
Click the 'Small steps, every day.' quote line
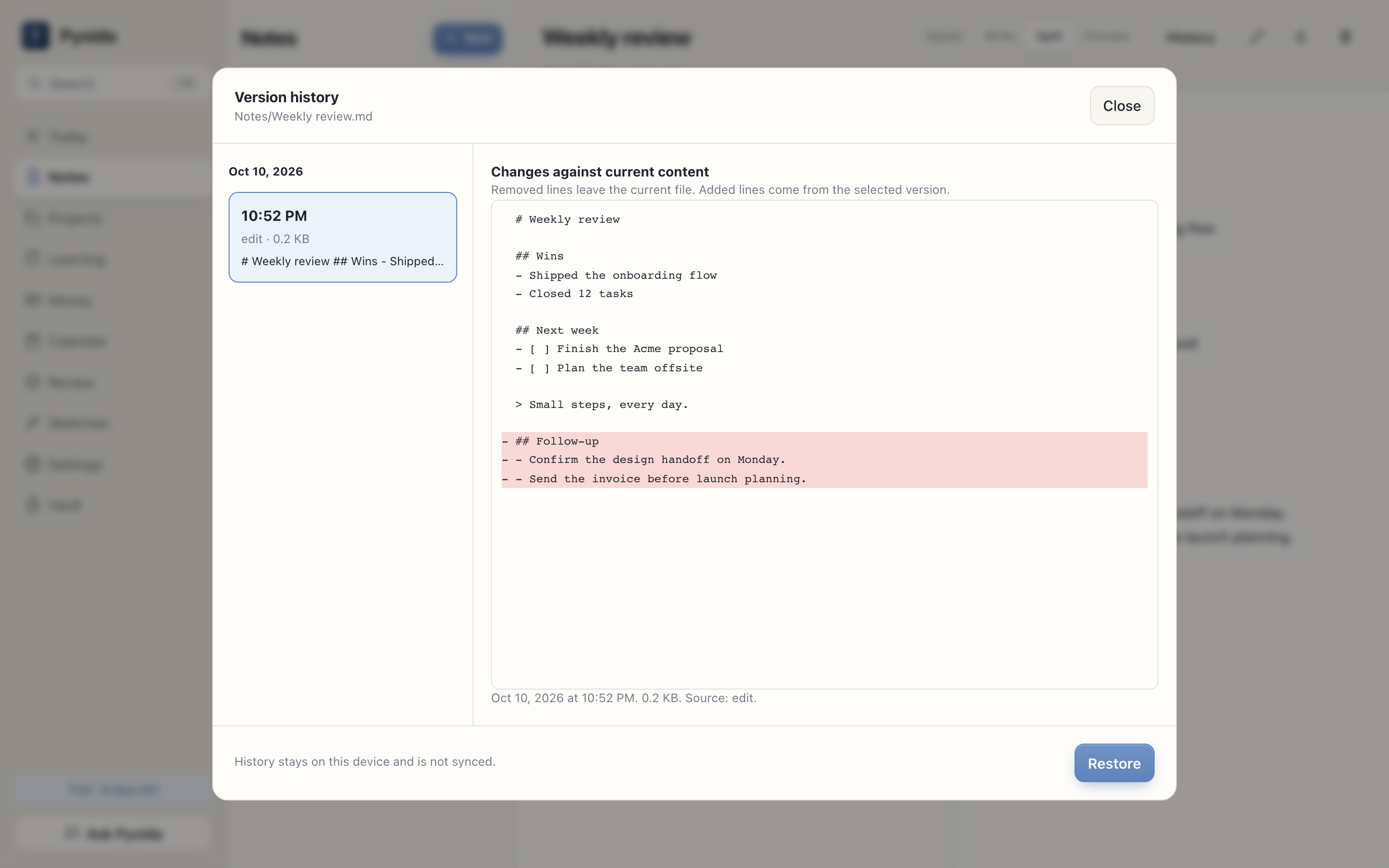(x=824, y=404)
